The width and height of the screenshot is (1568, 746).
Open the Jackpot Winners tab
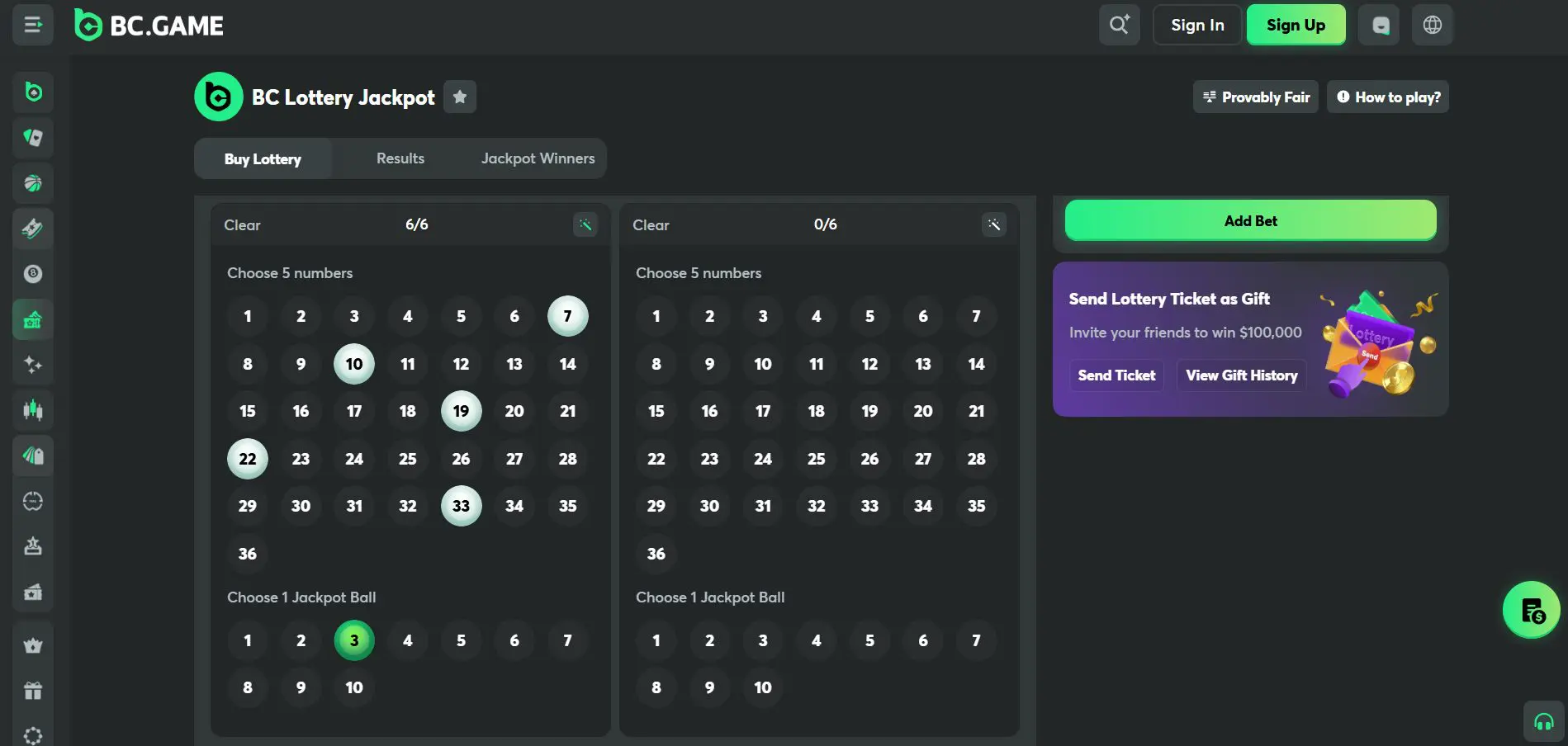click(538, 158)
